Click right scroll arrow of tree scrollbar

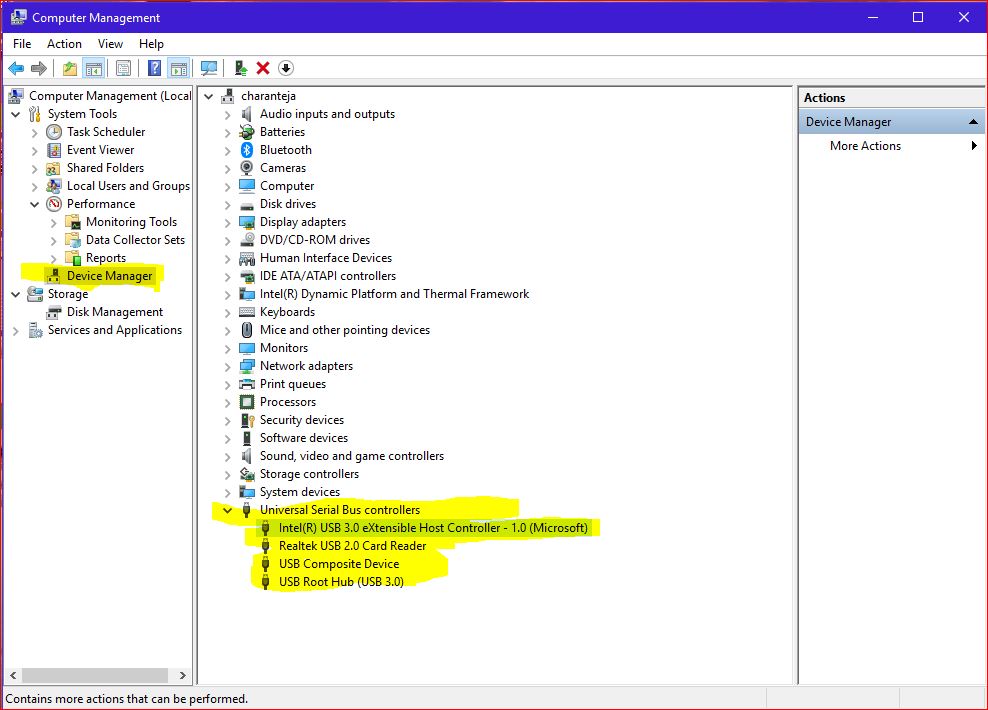coord(183,675)
